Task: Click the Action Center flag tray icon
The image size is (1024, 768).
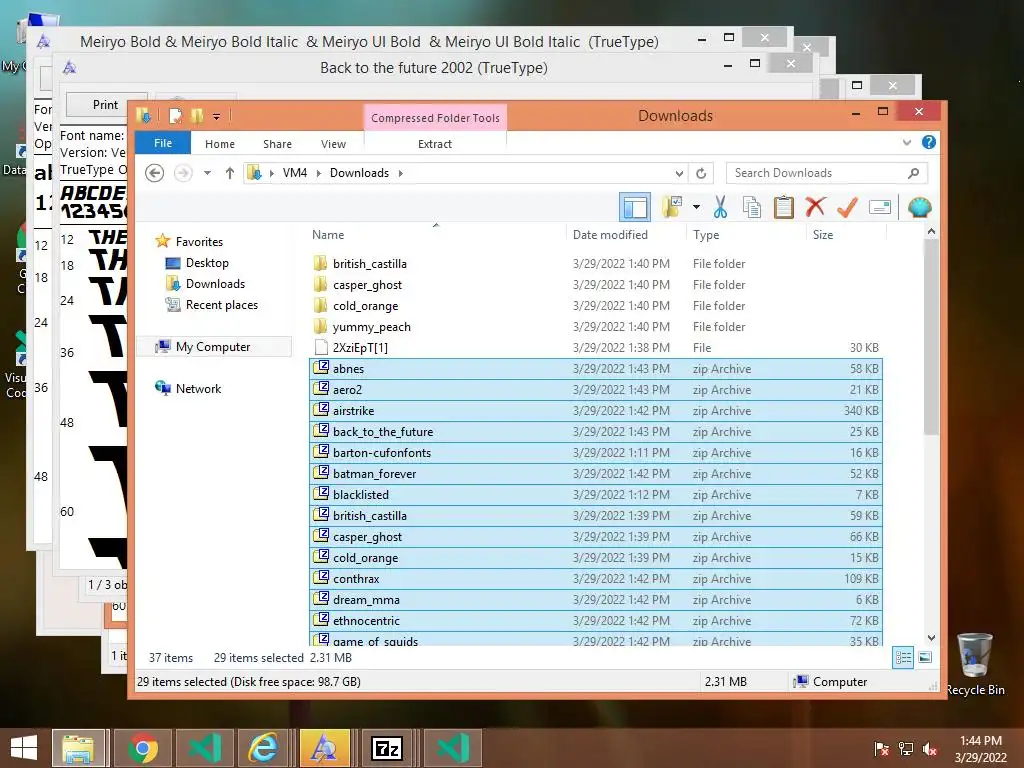Action: coord(881,749)
